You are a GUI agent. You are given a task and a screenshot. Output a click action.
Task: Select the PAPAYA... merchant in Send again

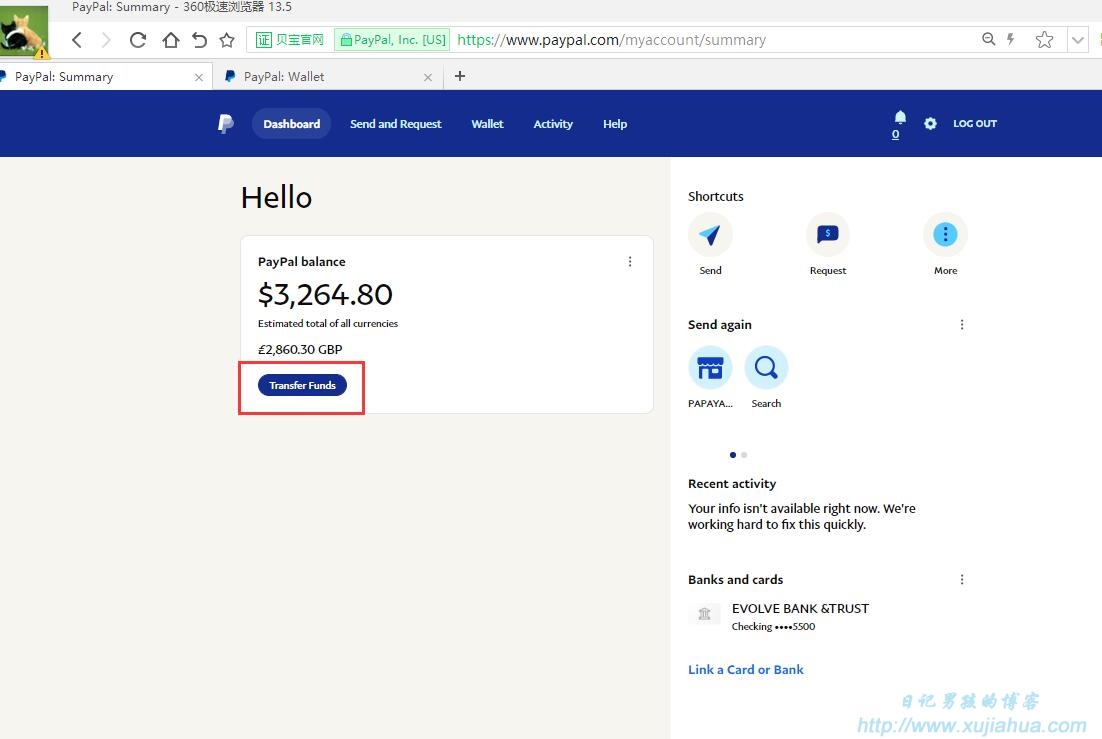point(710,367)
